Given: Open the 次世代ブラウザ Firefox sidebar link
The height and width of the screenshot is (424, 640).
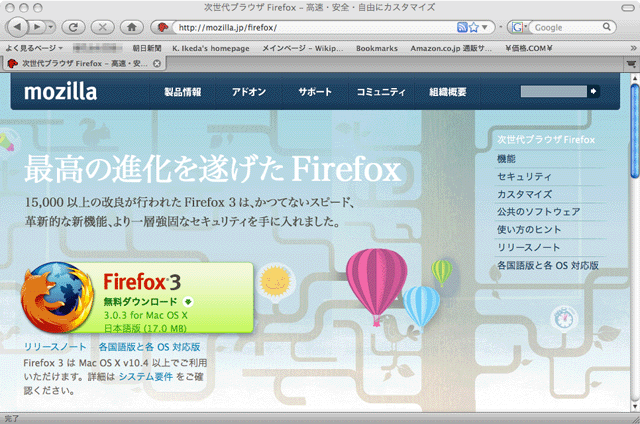Looking at the screenshot, I should (x=546, y=140).
